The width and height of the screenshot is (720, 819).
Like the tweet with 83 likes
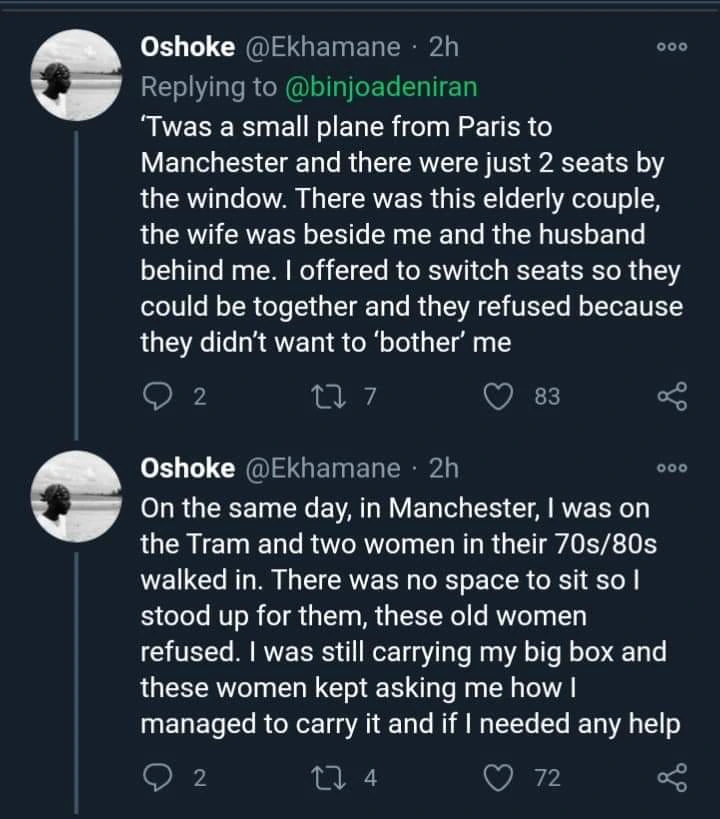click(x=497, y=398)
